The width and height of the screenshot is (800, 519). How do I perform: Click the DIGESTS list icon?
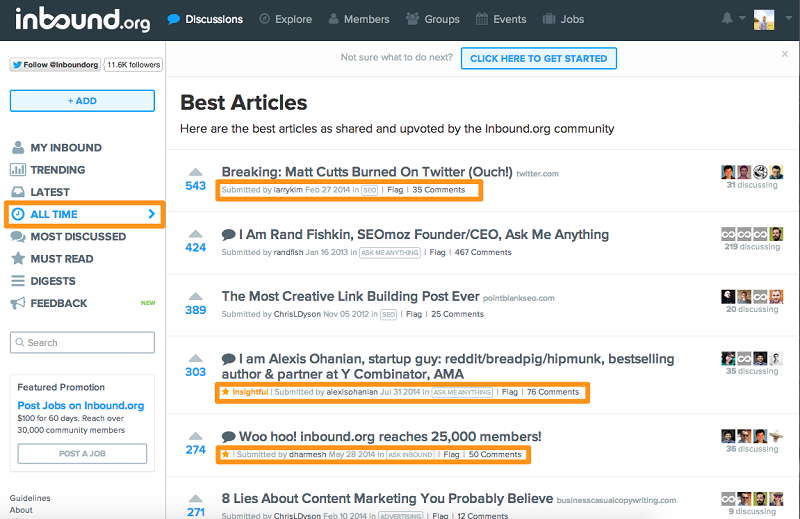coord(18,281)
